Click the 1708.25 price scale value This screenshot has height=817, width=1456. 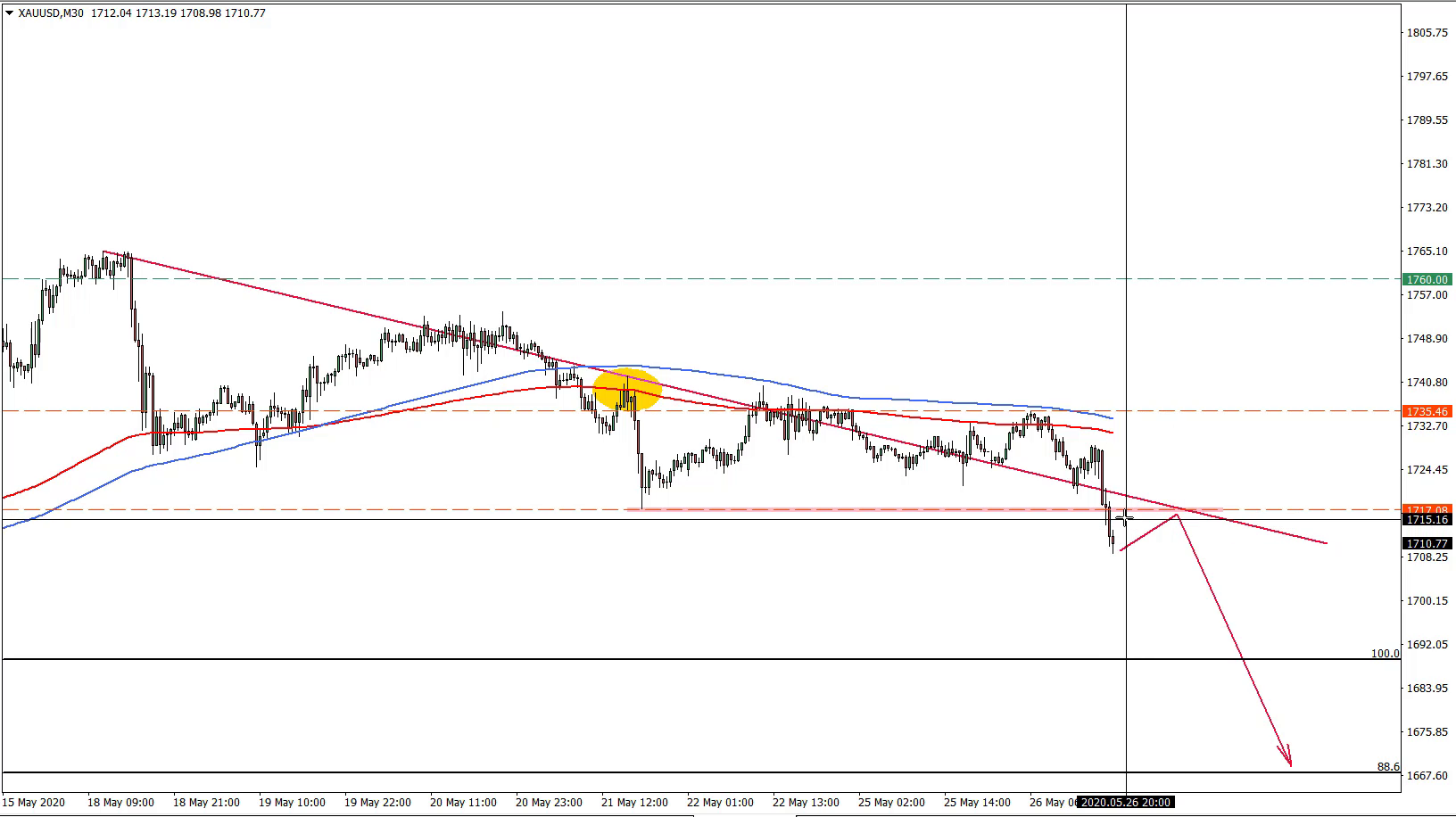[x=1427, y=557]
